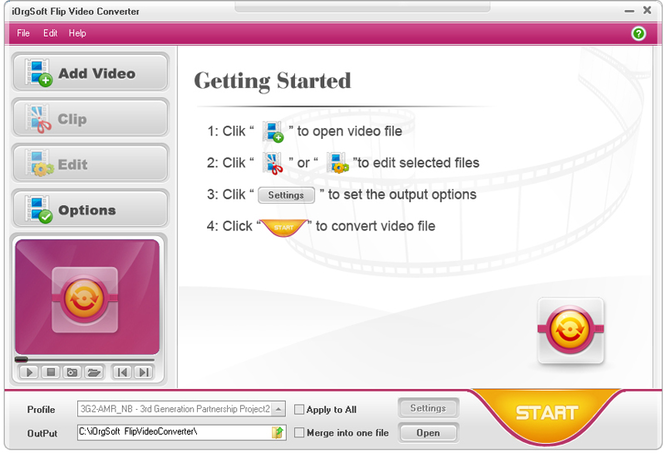Open the Edit menu in the menu bar
The width and height of the screenshot is (665, 453).
click(x=50, y=33)
